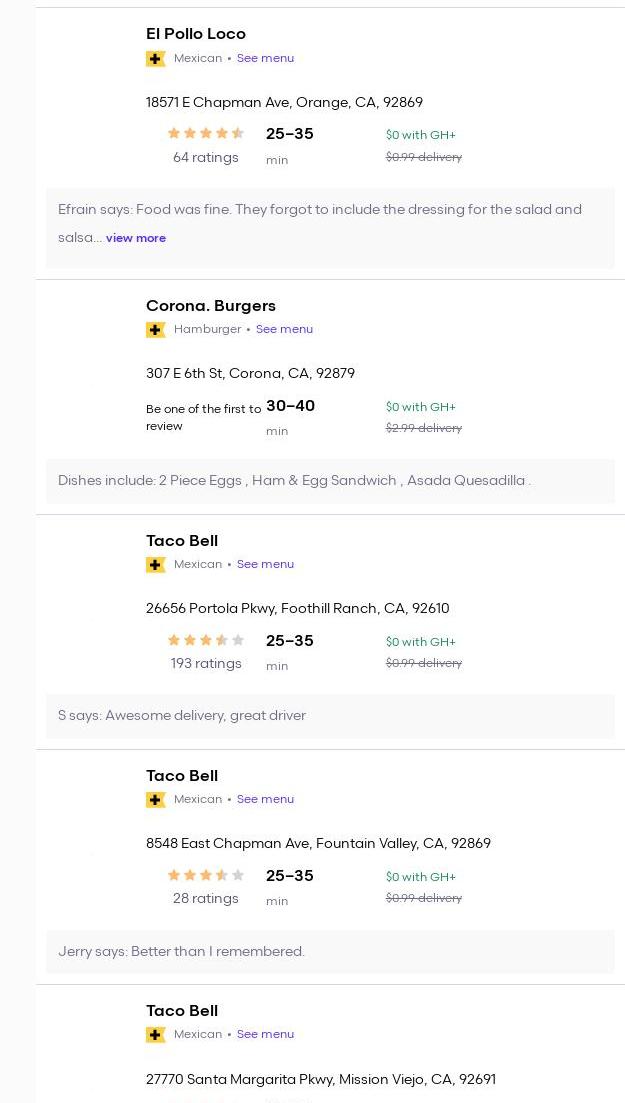Click star rating above 28 ratings
This screenshot has height=1103, width=625.
(205, 876)
